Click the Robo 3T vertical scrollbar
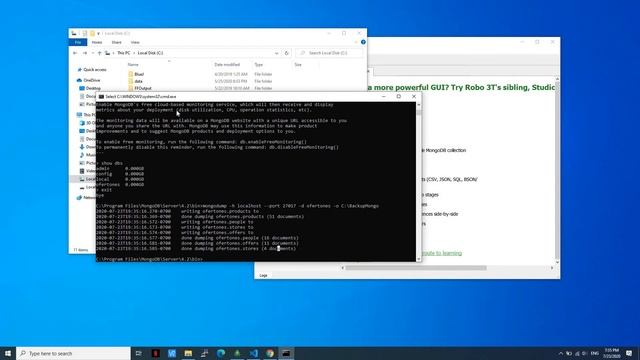 557,170
